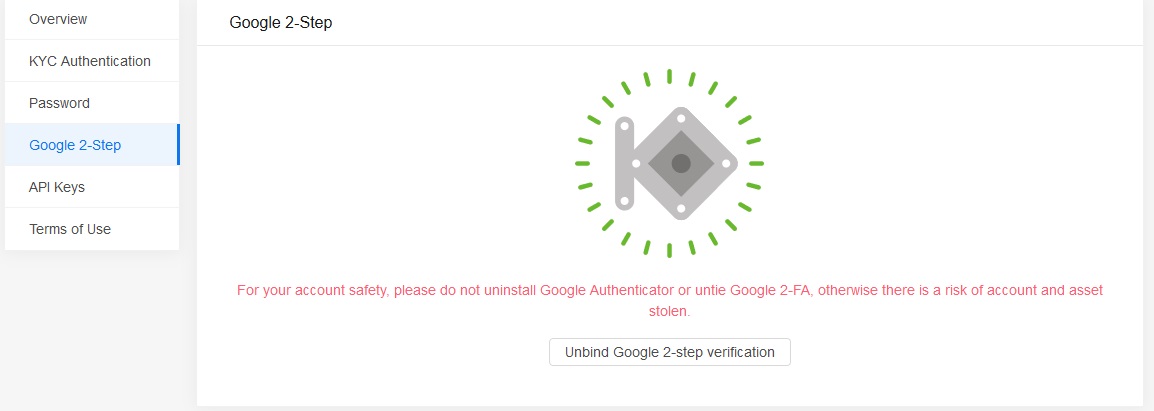Screen dimensions: 1154x411
Task: Click the blue active indicator beside Google 2-Step
Action: 178,144
